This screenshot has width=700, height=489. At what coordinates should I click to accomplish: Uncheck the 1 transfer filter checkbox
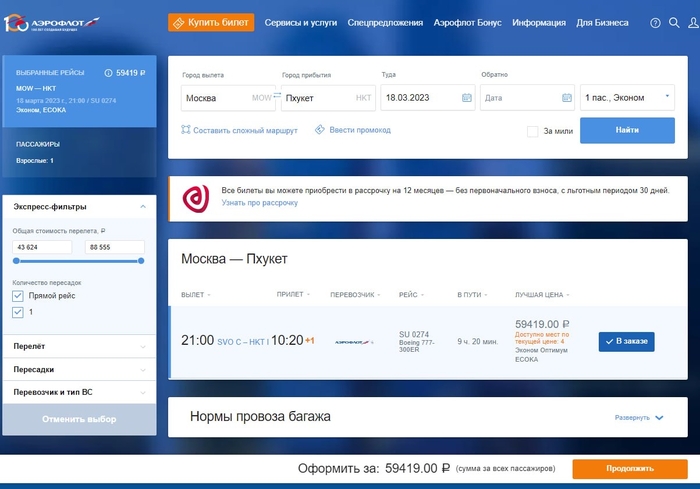click(x=18, y=312)
